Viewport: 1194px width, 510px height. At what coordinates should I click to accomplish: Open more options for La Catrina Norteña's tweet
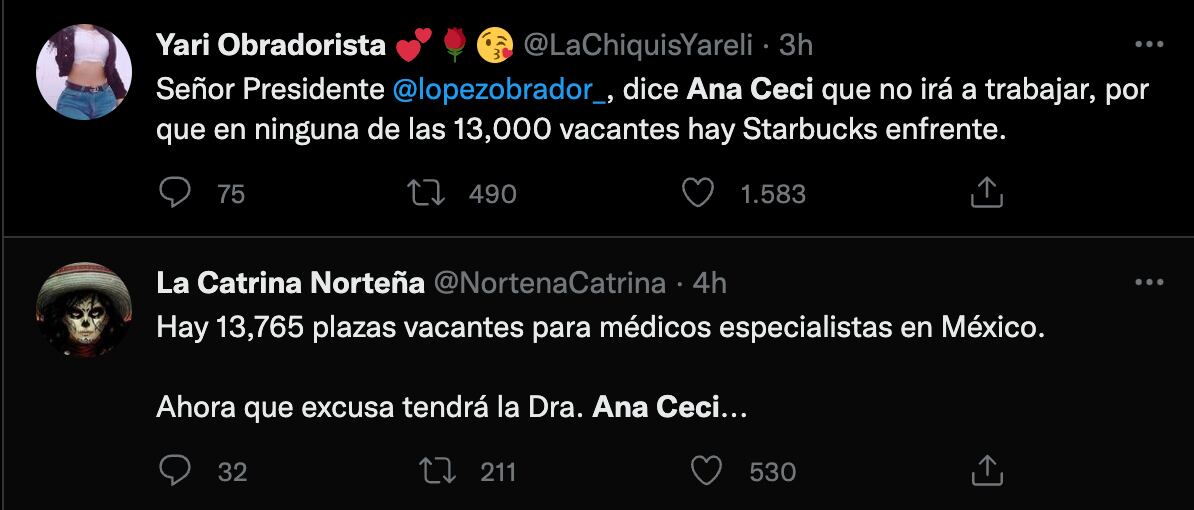[1149, 283]
